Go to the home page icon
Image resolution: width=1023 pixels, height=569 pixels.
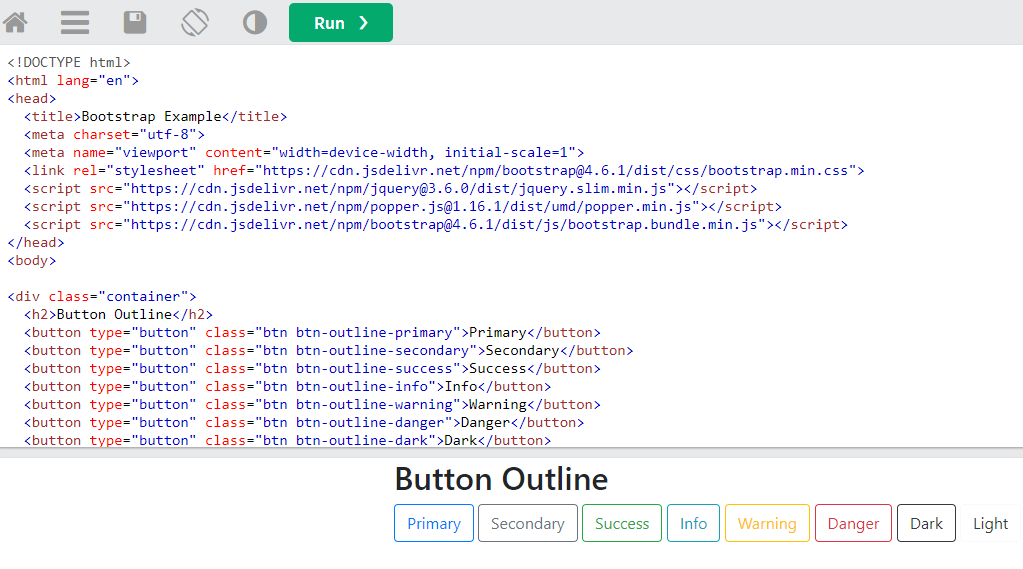click(x=16, y=23)
